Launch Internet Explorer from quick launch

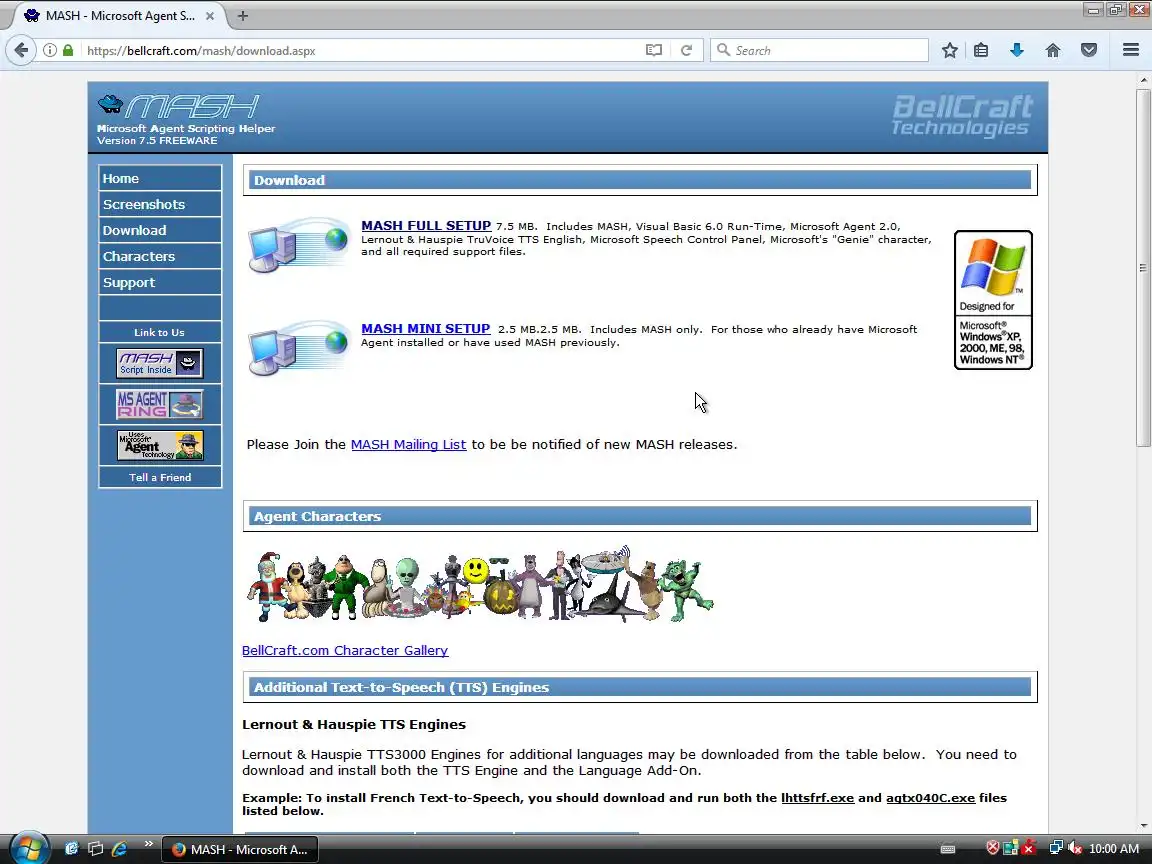120,849
